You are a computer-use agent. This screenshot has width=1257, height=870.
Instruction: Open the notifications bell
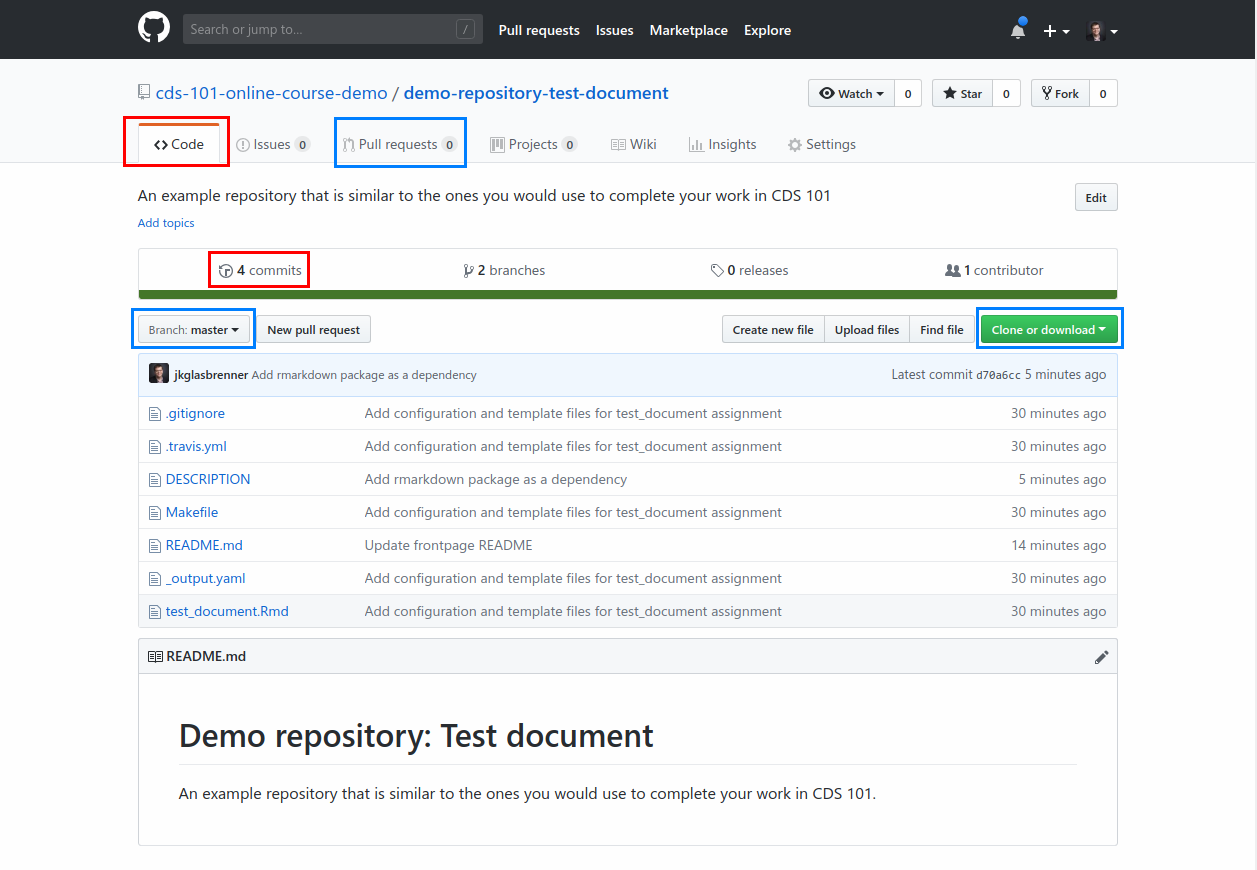pyautogui.click(x=1018, y=30)
